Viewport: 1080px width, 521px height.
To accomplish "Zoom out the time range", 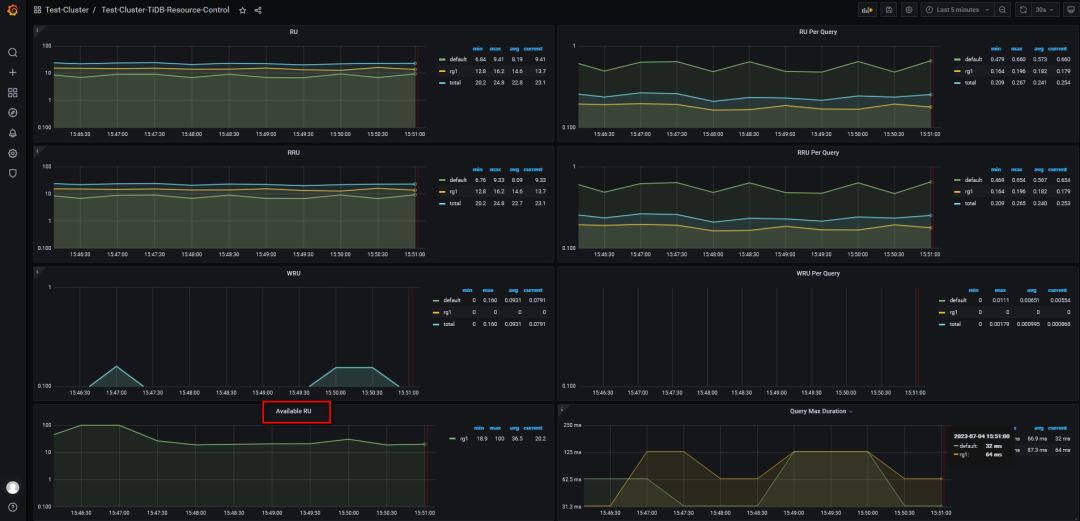I will (1002, 10).
